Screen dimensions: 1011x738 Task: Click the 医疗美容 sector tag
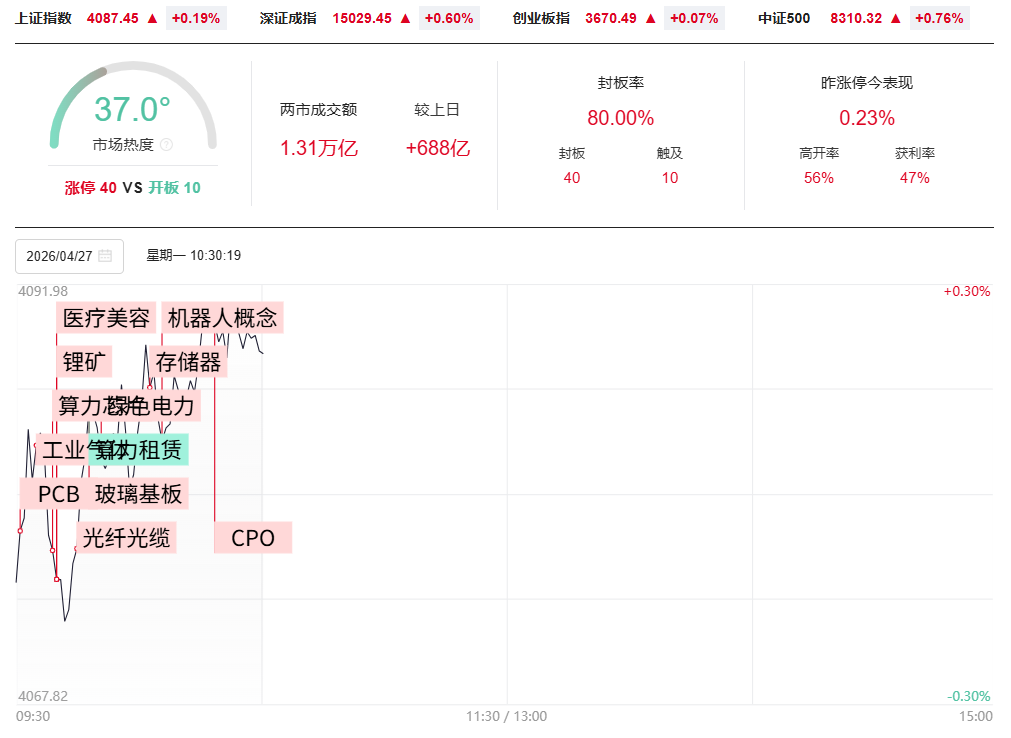coord(106,318)
